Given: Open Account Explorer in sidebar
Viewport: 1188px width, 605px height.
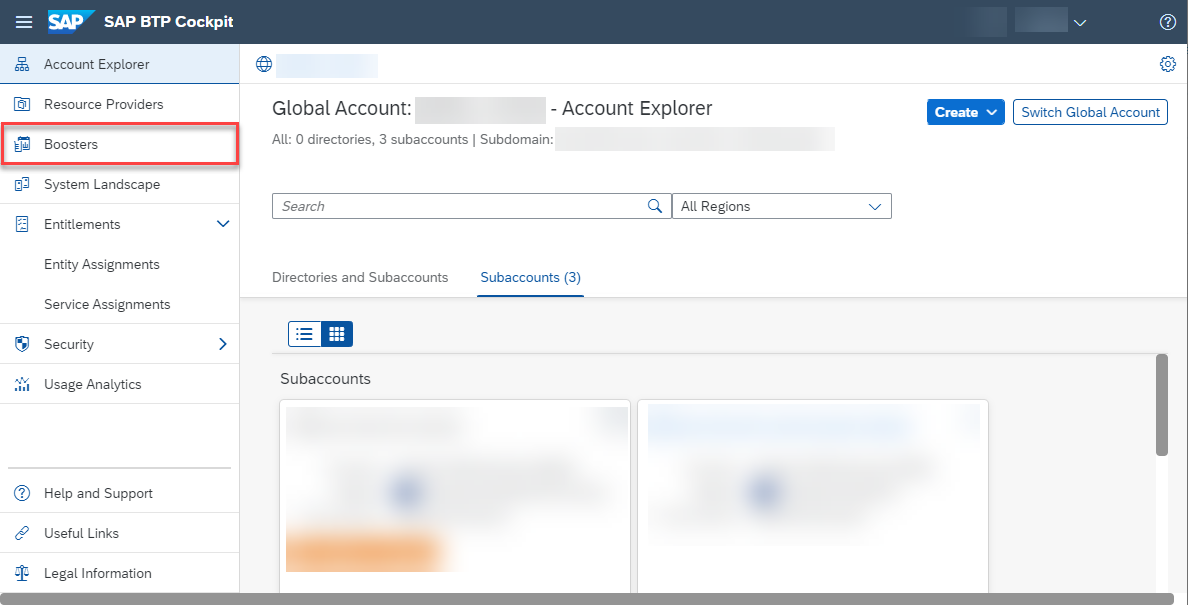Looking at the screenshot, I should [120, 64].
